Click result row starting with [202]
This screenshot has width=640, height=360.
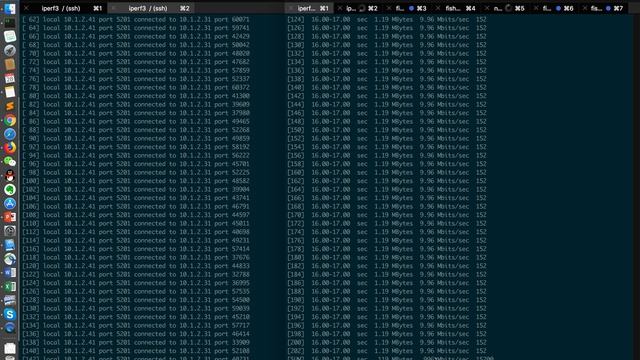click(x=387, y=351)
